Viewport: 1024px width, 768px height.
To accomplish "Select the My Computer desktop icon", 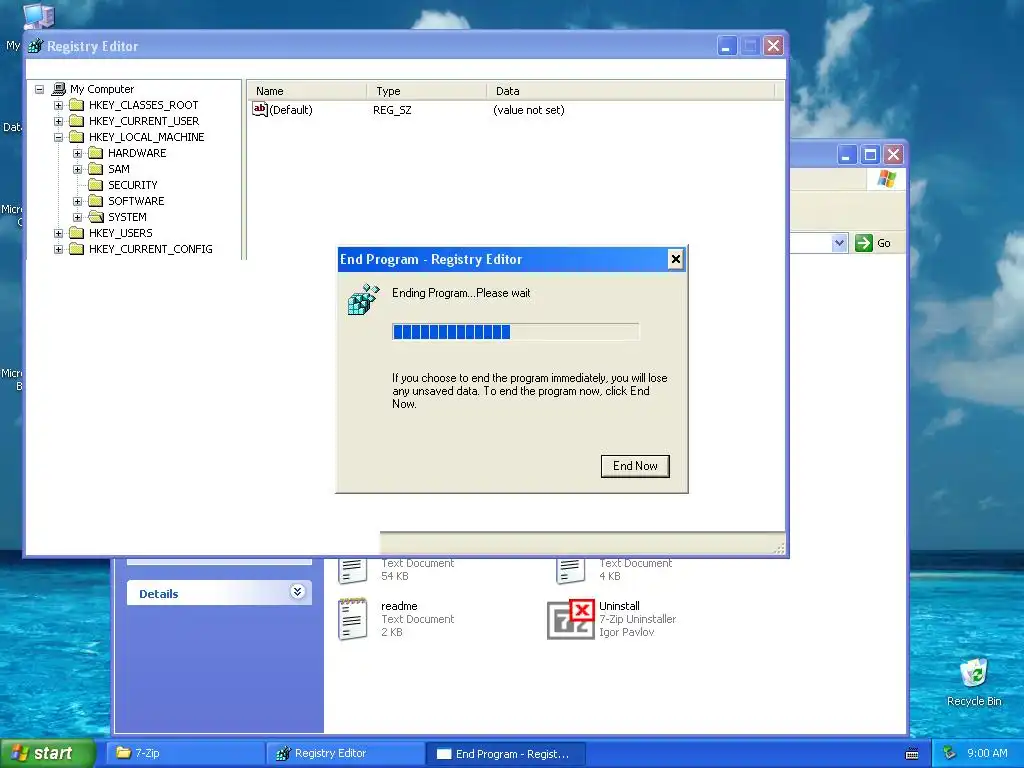I will pos(39,16).
